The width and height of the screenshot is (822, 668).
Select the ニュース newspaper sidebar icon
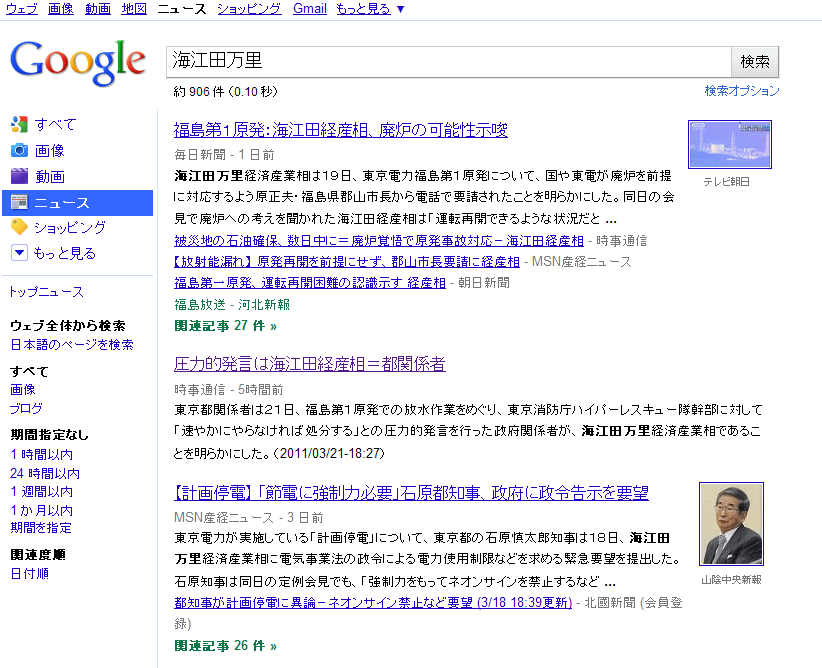tap(19, 202)
